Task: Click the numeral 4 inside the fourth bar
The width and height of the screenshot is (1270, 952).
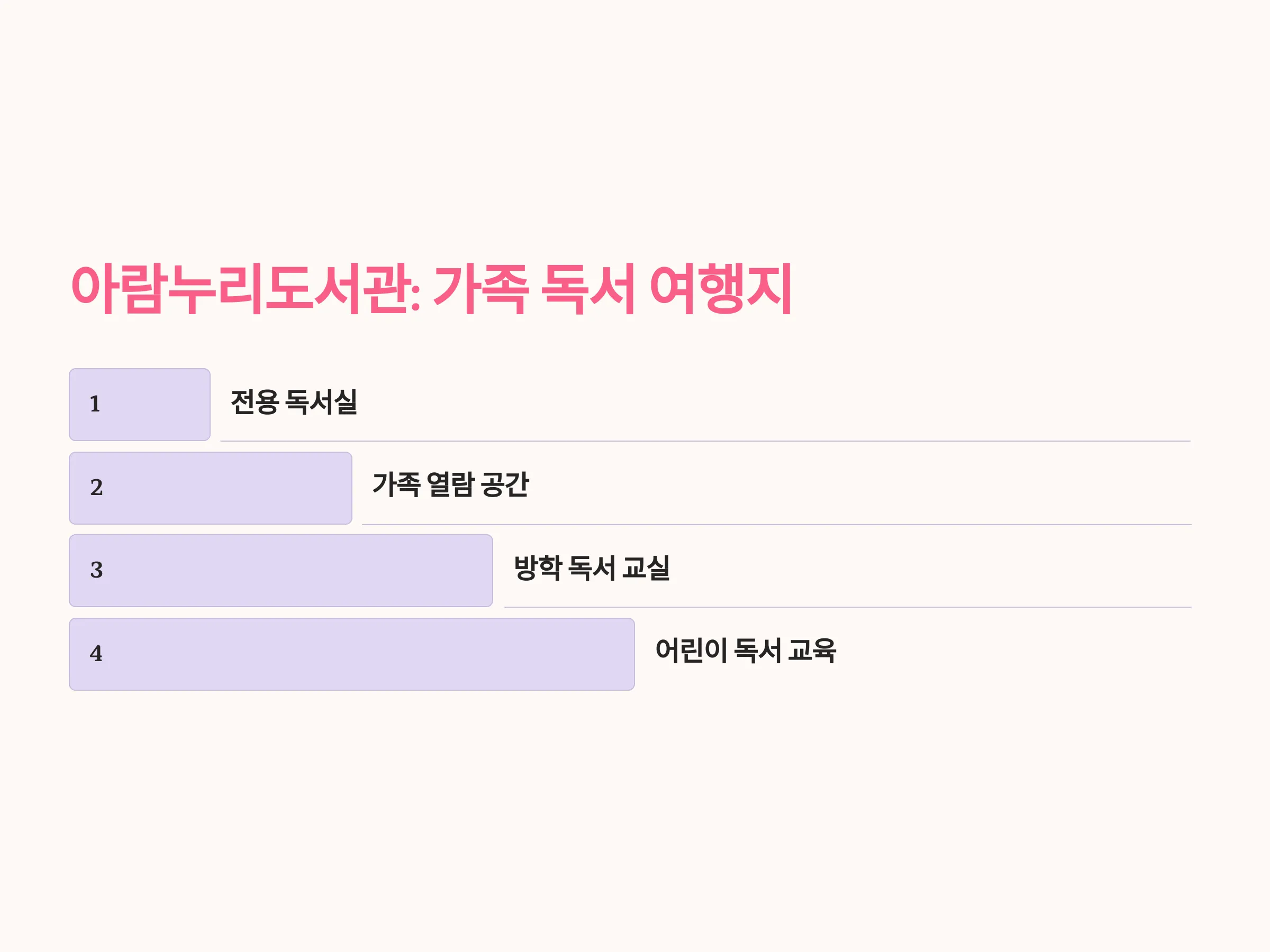Action: tap(96, 653)
